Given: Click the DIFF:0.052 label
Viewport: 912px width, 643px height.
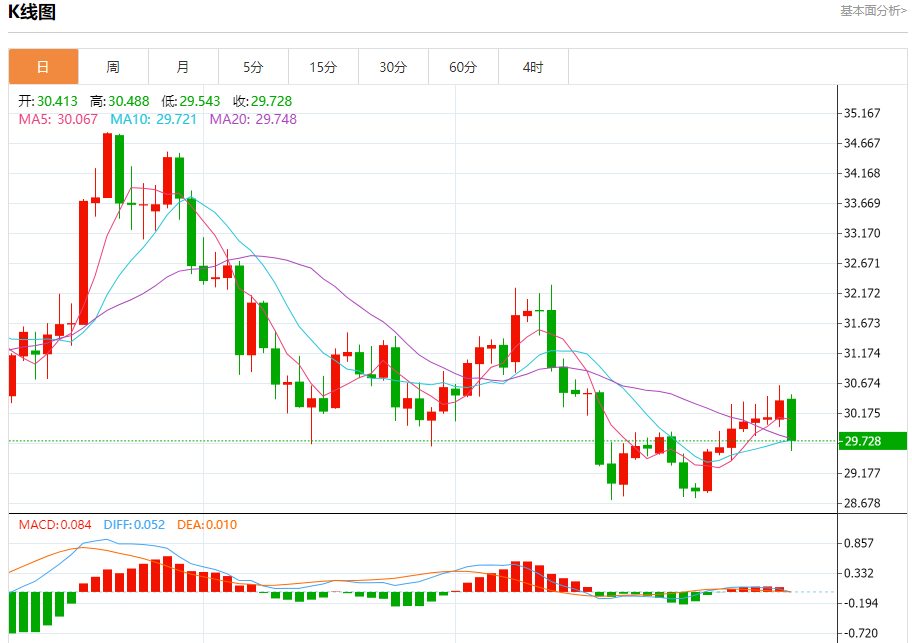Looking at the screenshot, I should tap(134, 524).
